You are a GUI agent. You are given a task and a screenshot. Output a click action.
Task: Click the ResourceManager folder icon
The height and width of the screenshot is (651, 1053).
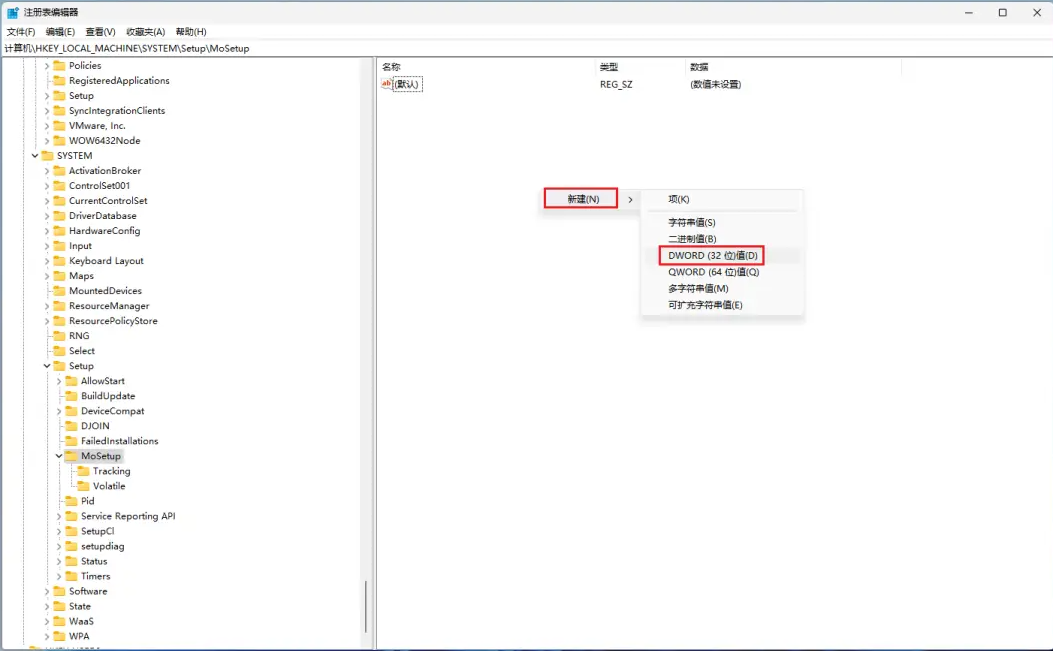coord(60,306)
